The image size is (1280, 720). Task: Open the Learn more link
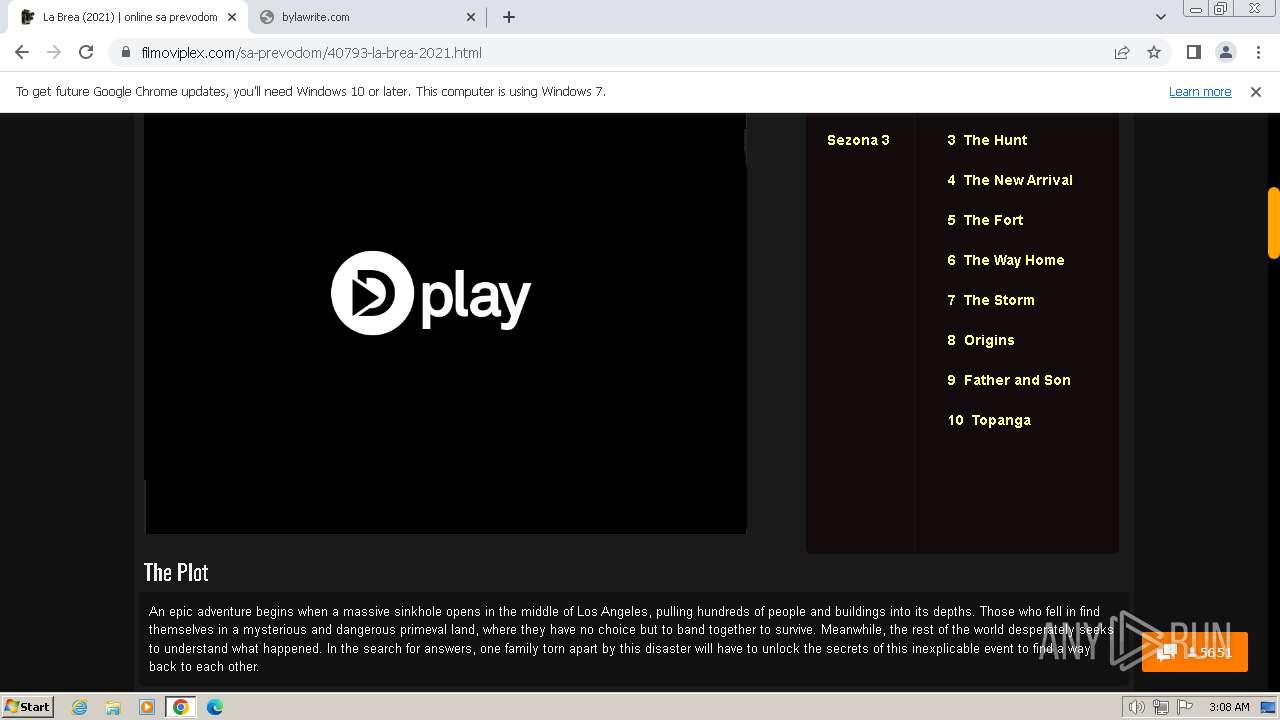pyautogui.click(x=1200, y=91)
